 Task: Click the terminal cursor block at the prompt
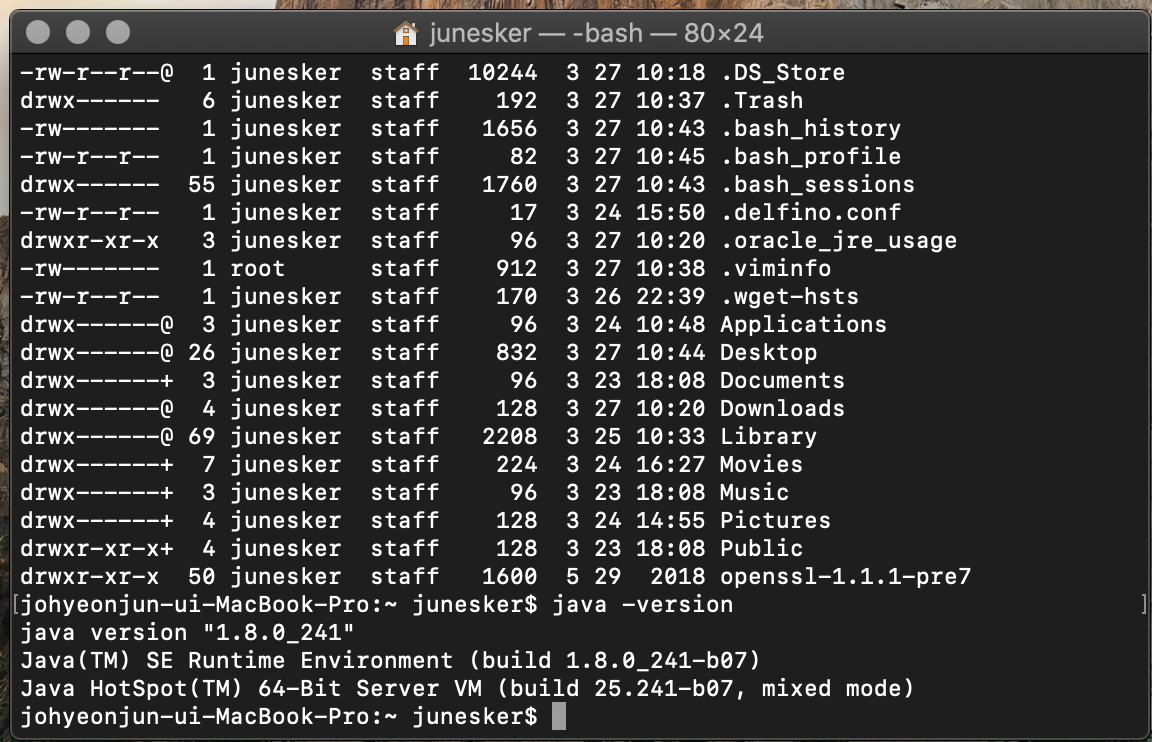pyautogui.click(x=558, y=716)
